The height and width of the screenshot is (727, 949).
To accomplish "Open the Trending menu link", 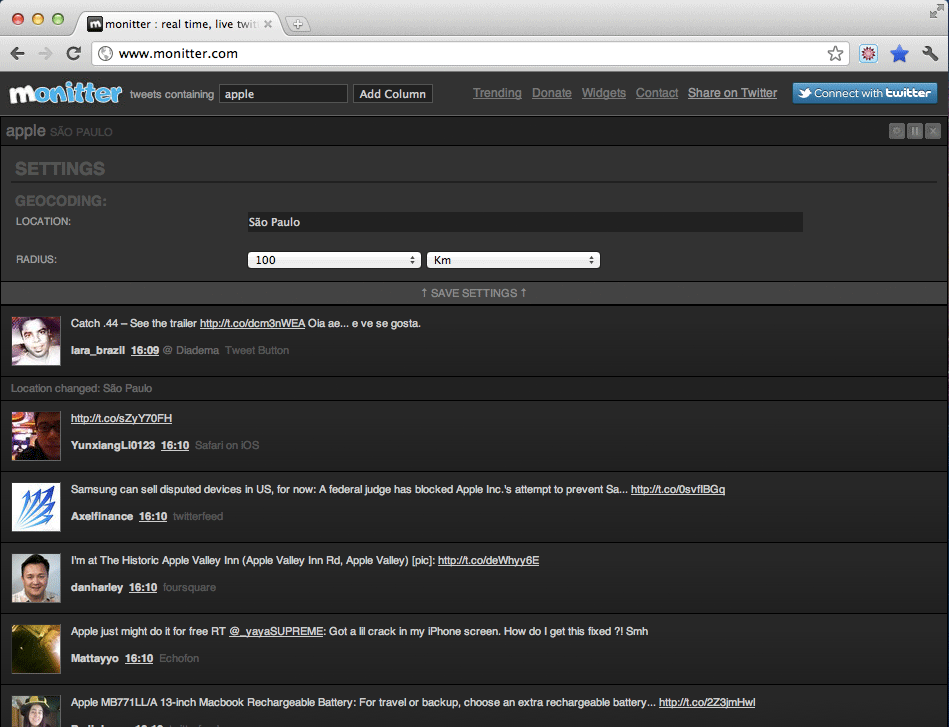I will click(497, 93).
